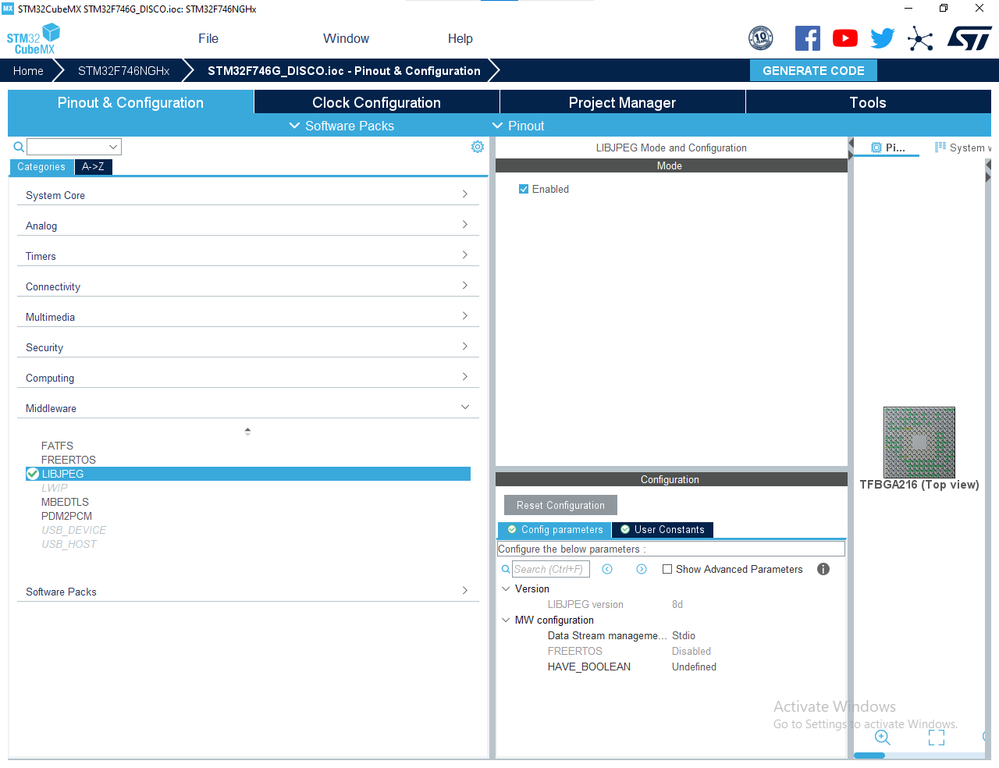The height and width of the screenshot is (768, 999).
Task: Open the Window menu
Action: [346, 38]
